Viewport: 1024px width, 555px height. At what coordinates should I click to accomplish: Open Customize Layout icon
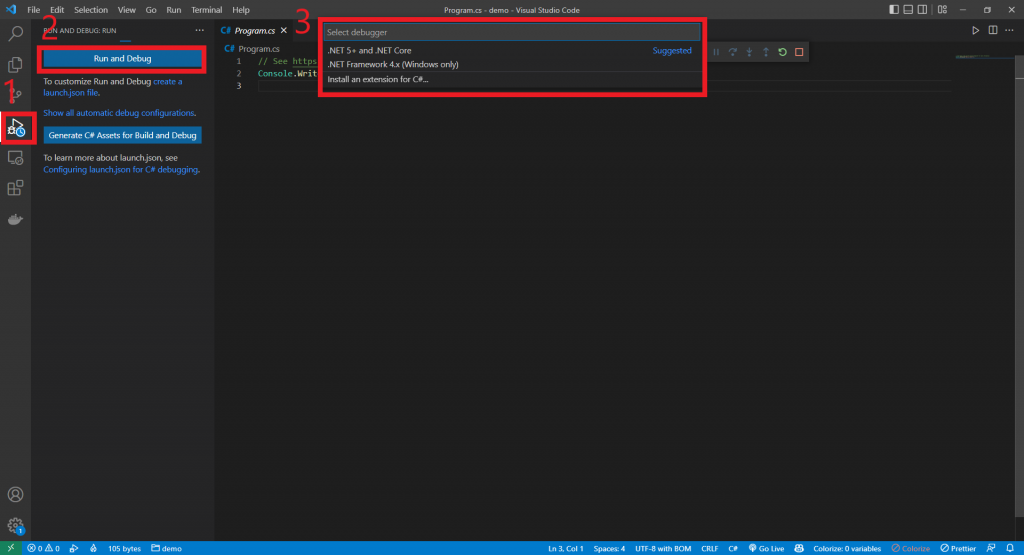[942, 10]
